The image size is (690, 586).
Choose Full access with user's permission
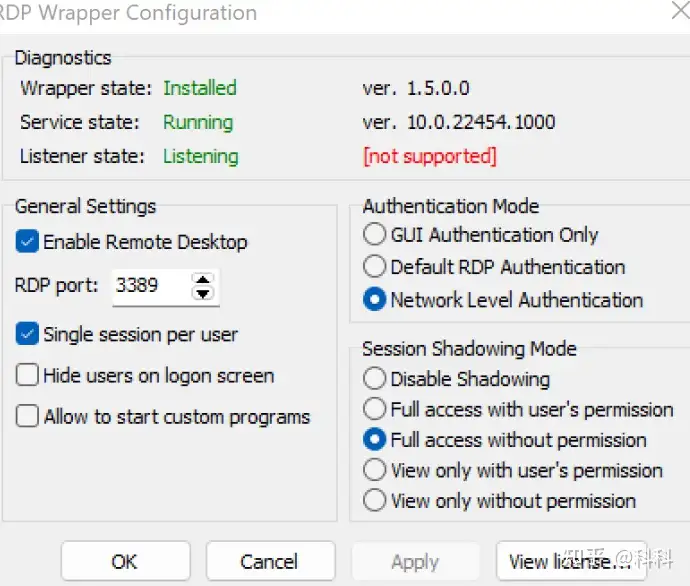click(374, 409)
